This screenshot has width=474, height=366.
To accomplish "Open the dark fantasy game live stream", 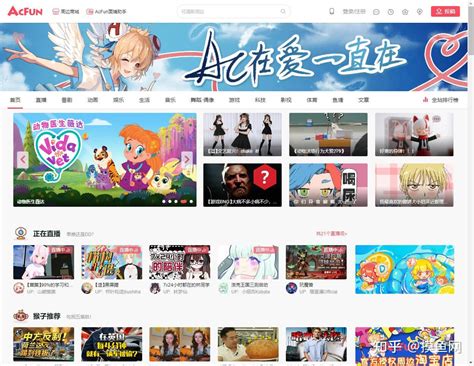I will point(316,262).
